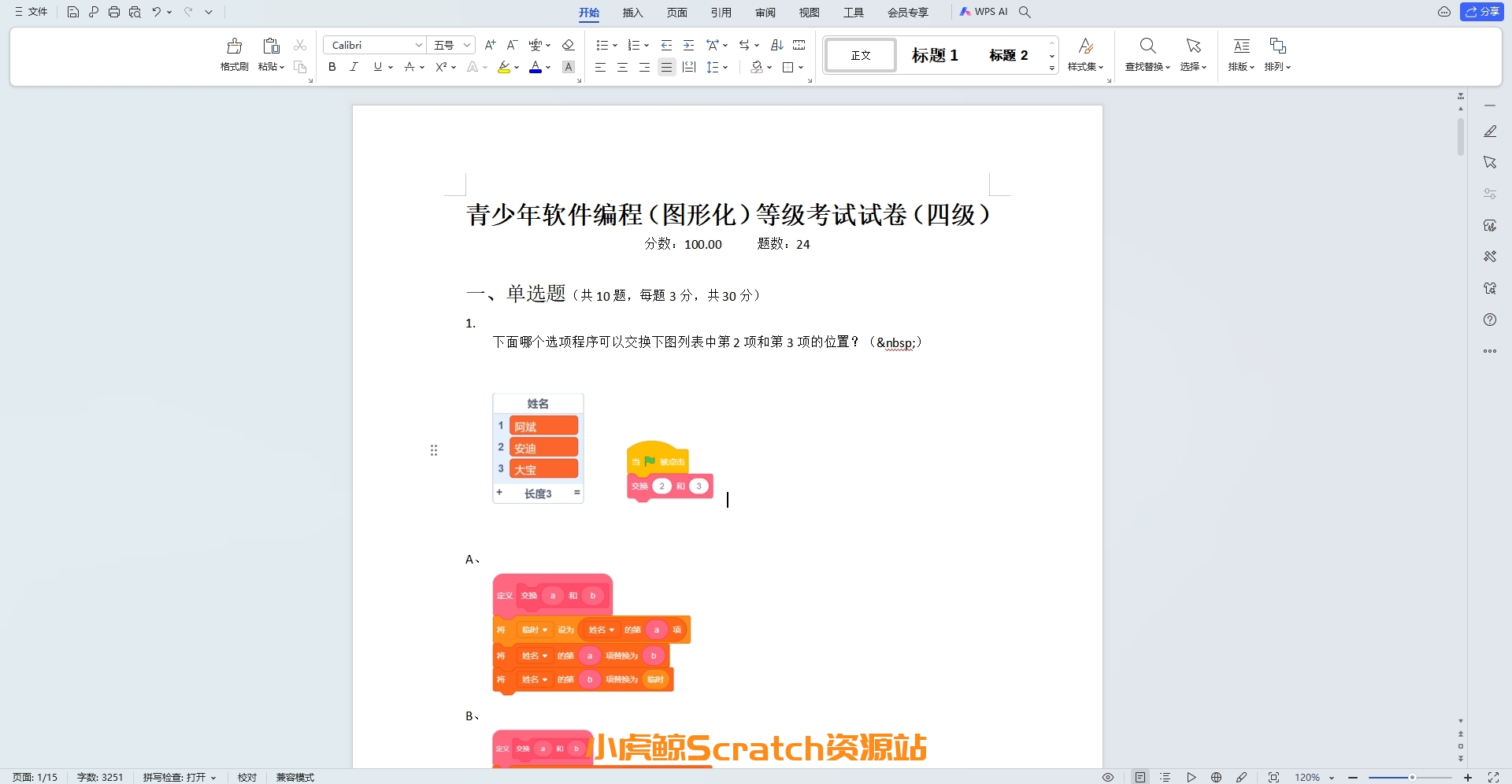Switch to the 视图 (View) tab

pos(810,12)
